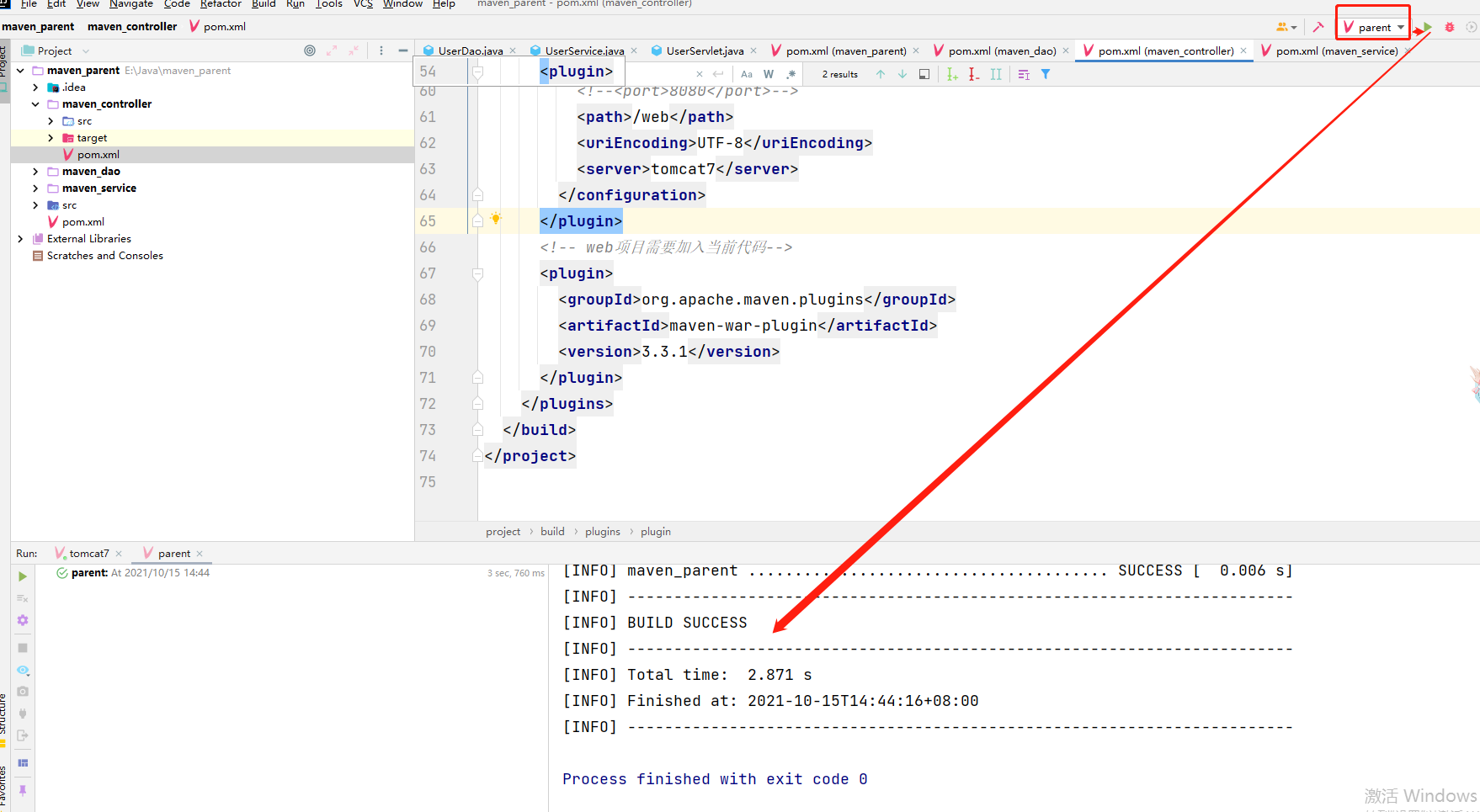Click the run-with-coverage icon in top toolbar

click(1472, 27)
